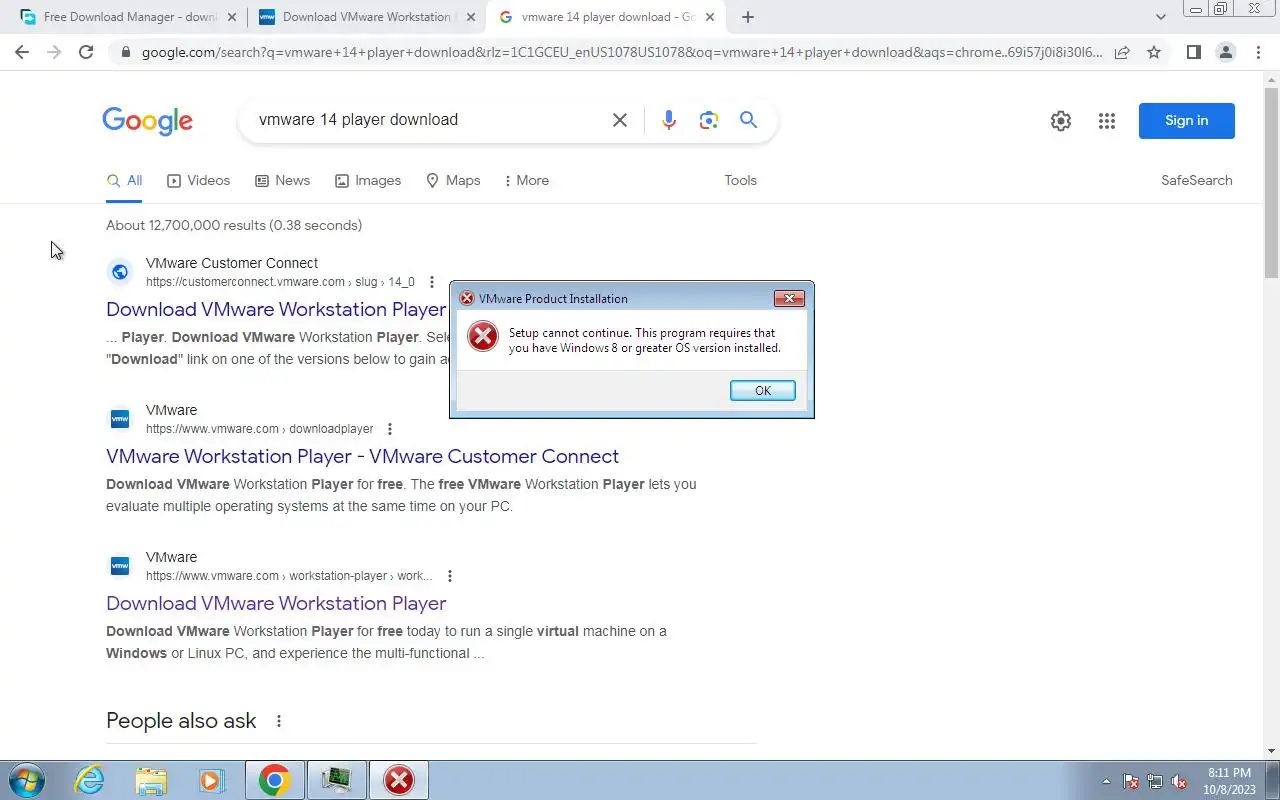Switch to Images results tab
The width and height of the screenshot is (1280, 800).
click(368, 181)
